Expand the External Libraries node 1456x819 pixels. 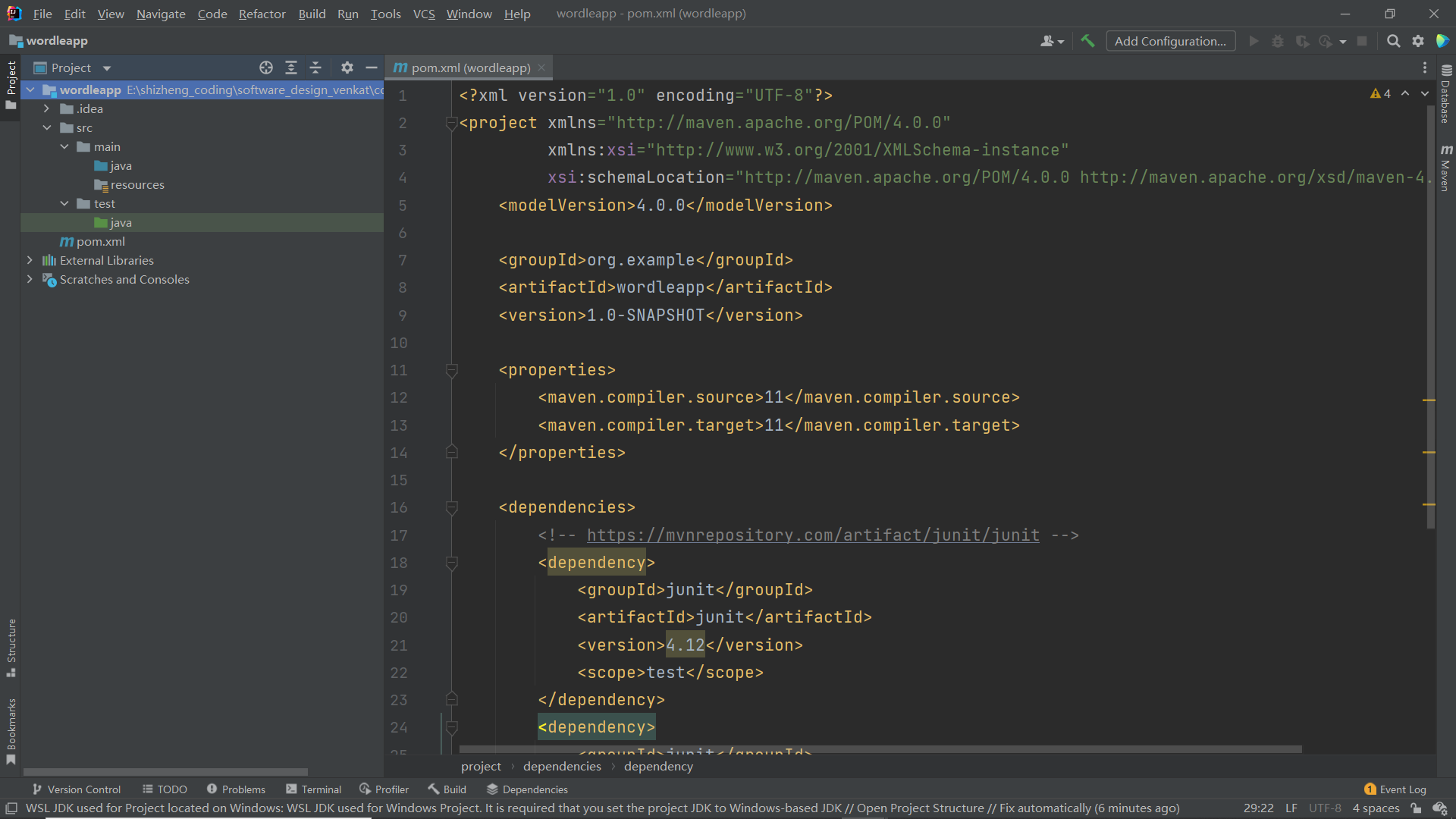pos(29,260)
